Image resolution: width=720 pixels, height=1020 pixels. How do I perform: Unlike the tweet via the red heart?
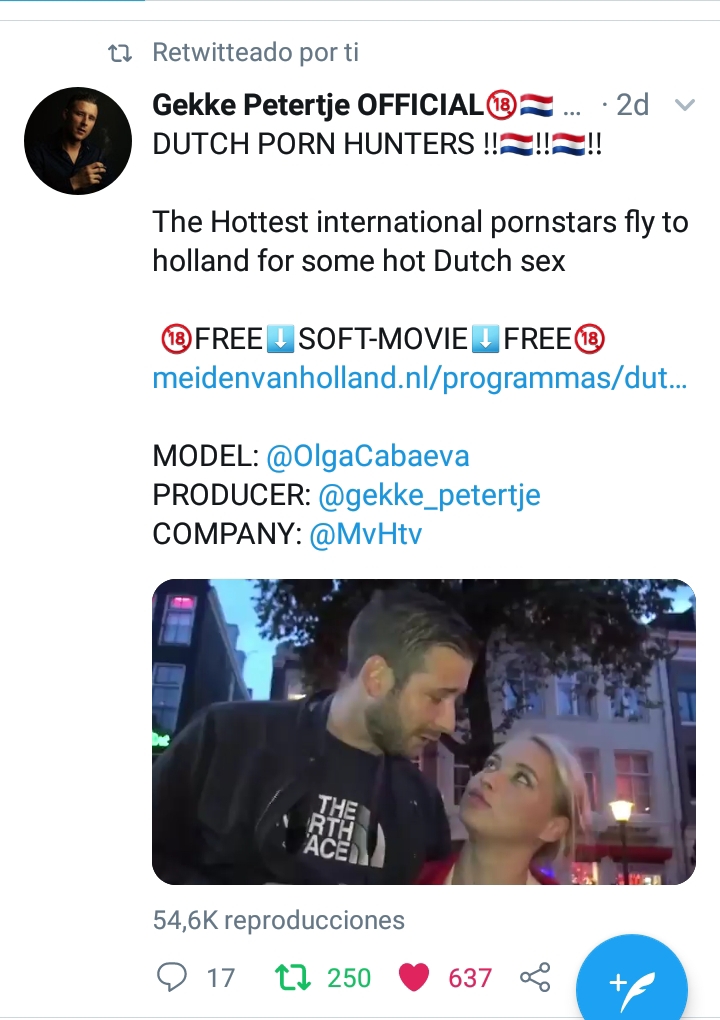click(x=414, y=978)
